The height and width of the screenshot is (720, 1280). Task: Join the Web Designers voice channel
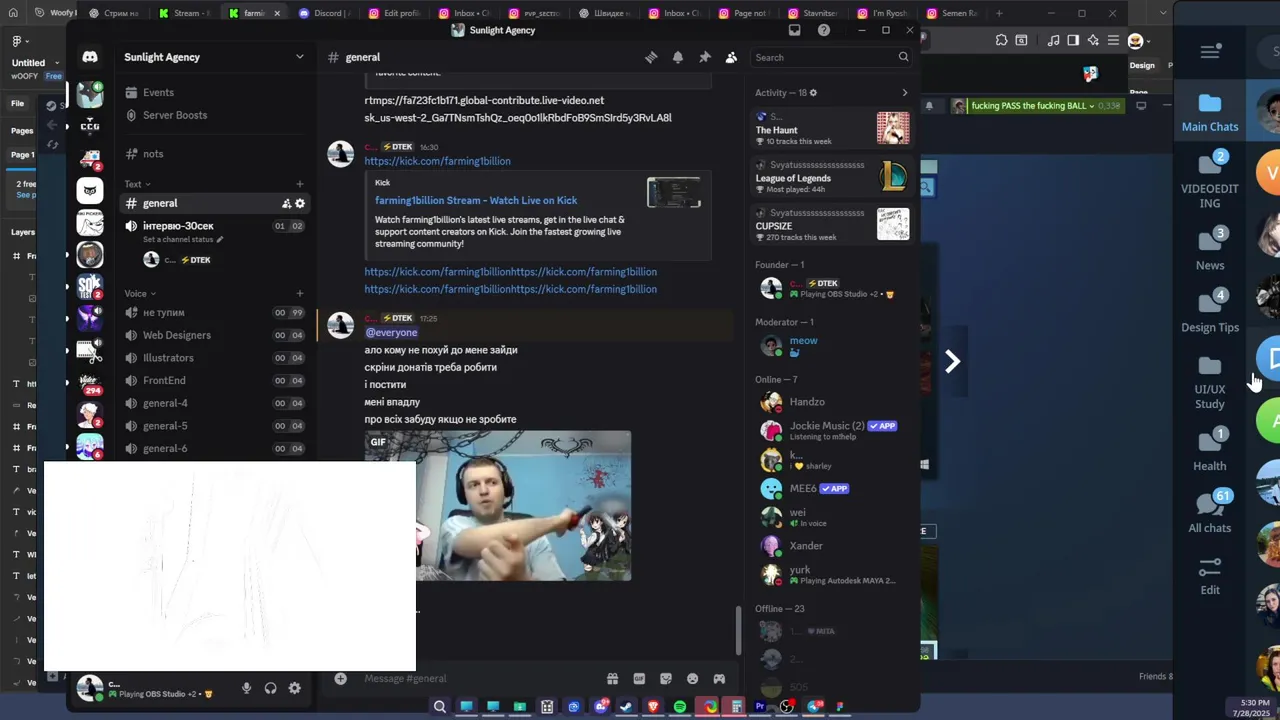click(177, 335)
